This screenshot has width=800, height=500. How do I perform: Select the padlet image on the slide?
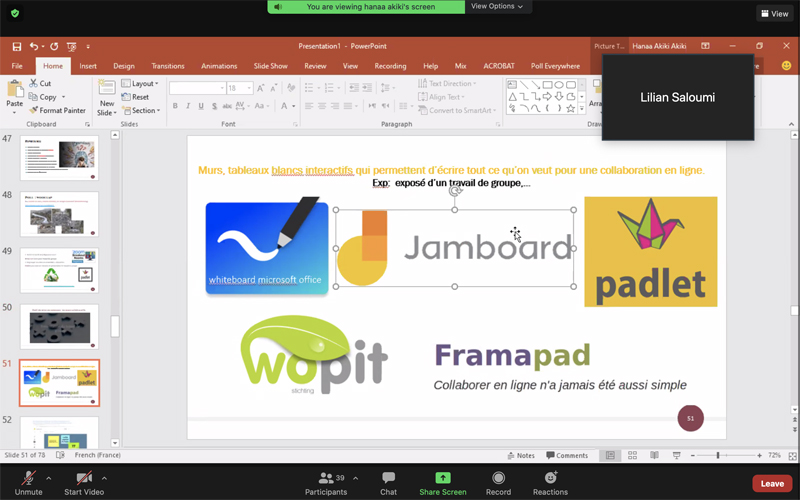pos(651,252)
